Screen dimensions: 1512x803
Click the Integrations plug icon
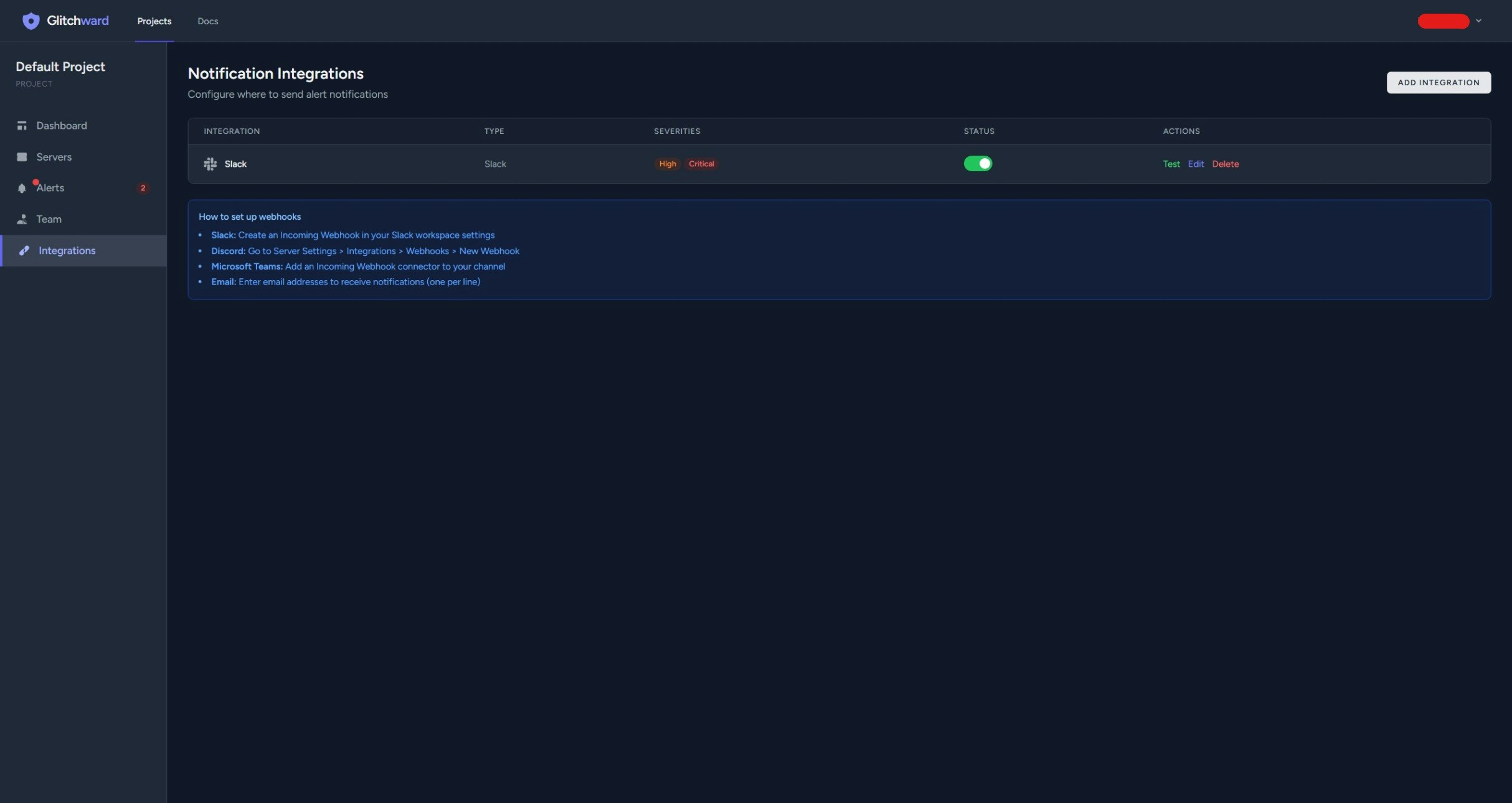(24, 250)
